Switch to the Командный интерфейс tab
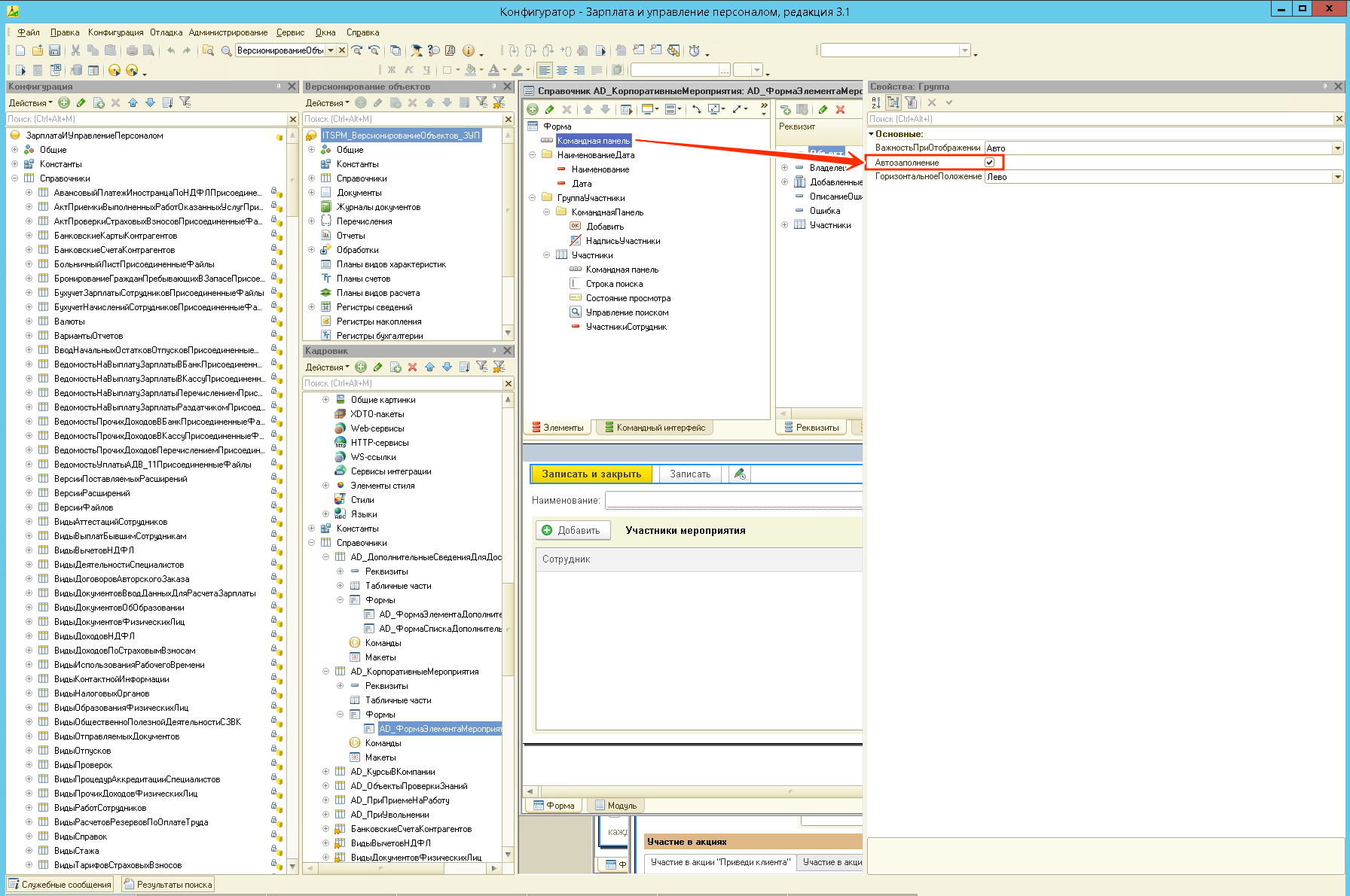Image resolution: width=1350 pixels, height=896 pixels. click(654, 428)
